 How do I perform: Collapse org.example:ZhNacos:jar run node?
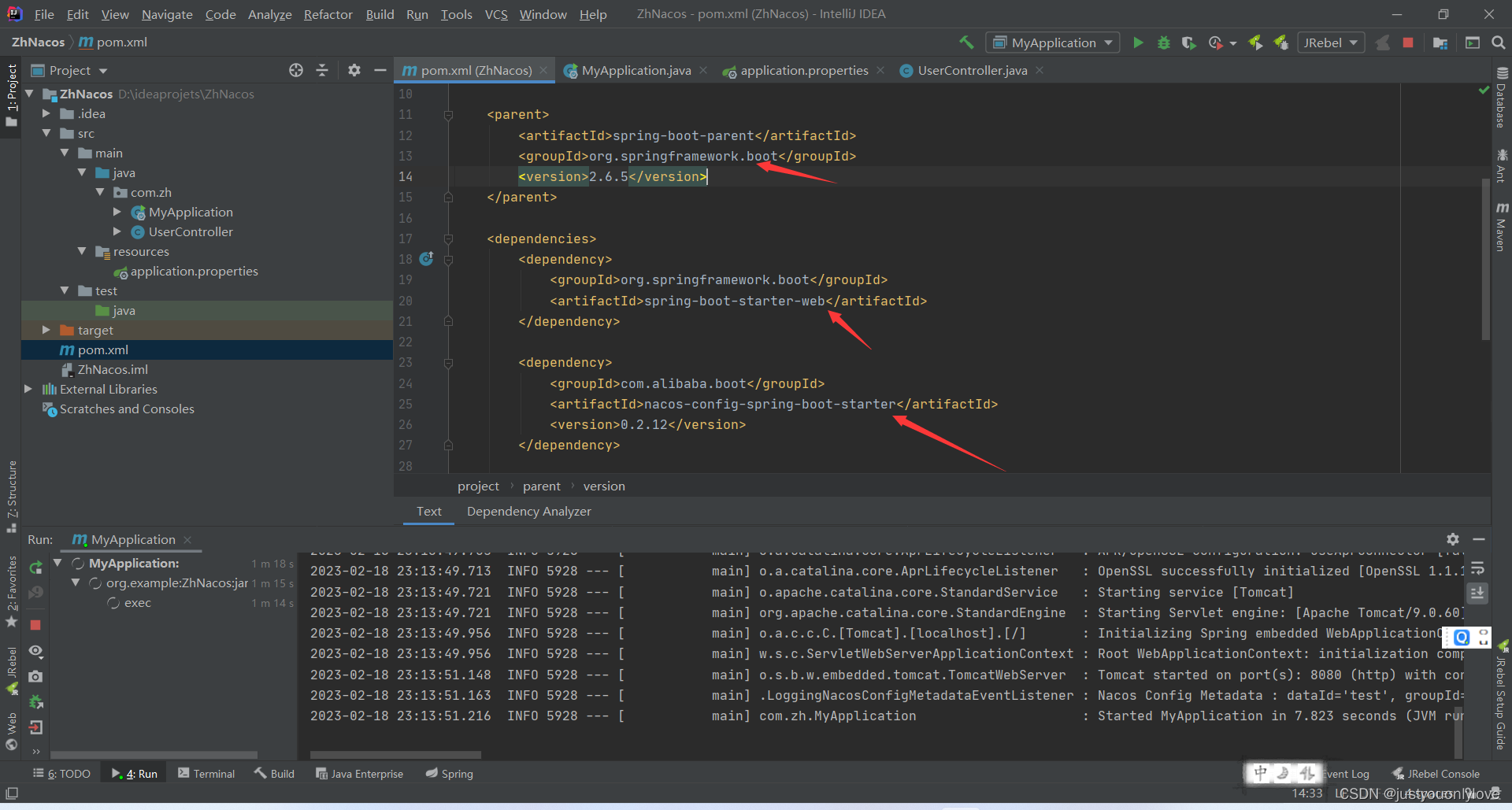pos(76,583)
